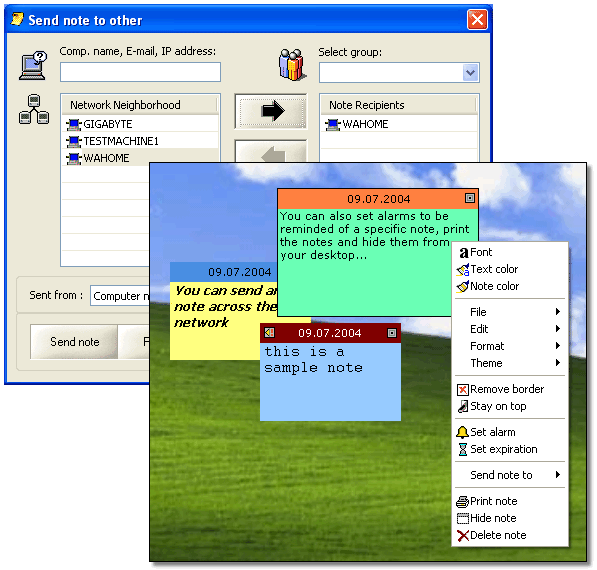Click the Remove border red X icon
This screenshot has width=597, height=570.
[463, 390]
